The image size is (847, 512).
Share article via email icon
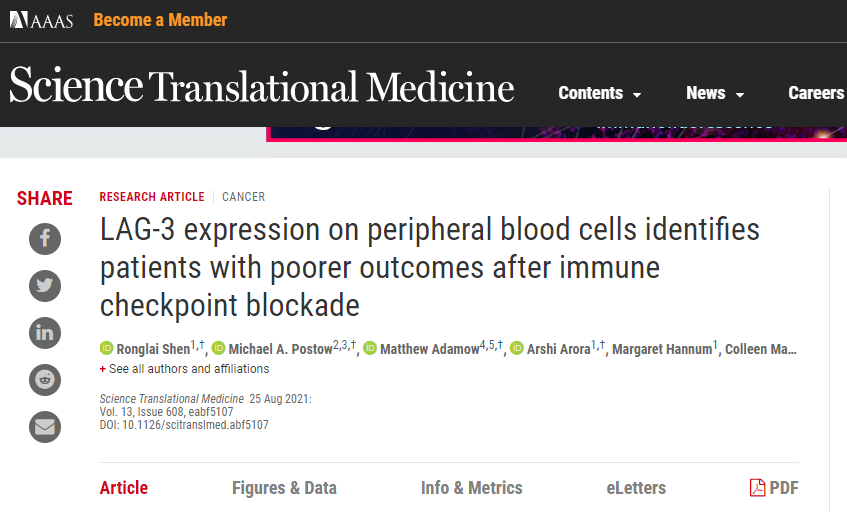(x=45, y=427)
